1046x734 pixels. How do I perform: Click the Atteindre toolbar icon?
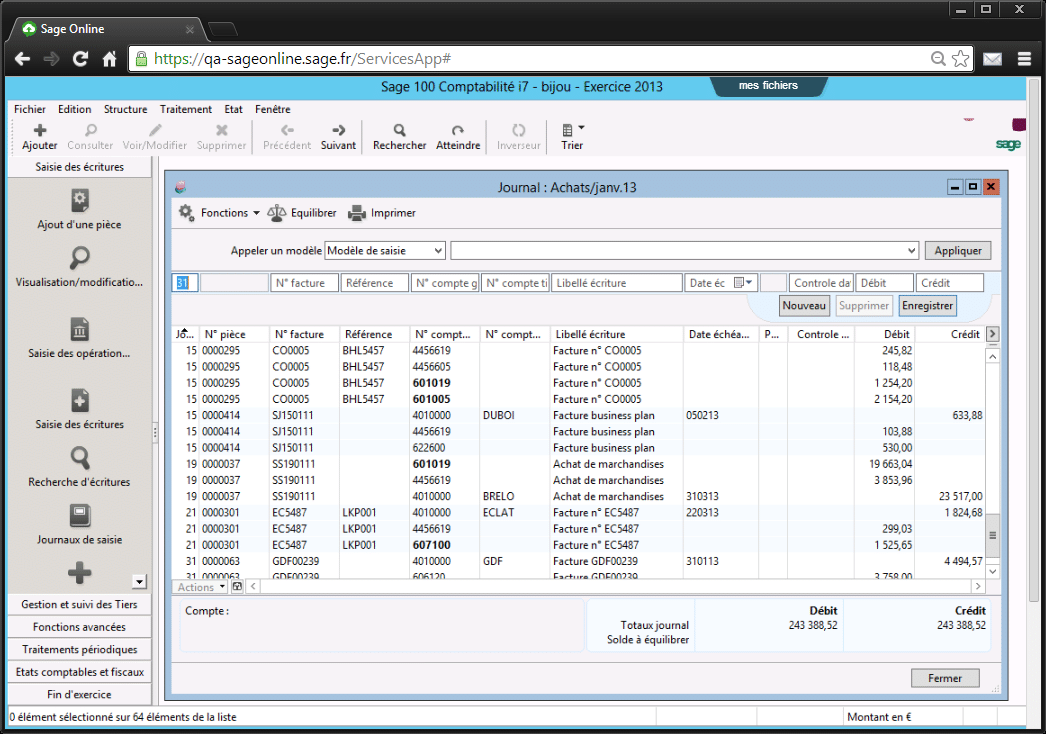tap(458, 130)
